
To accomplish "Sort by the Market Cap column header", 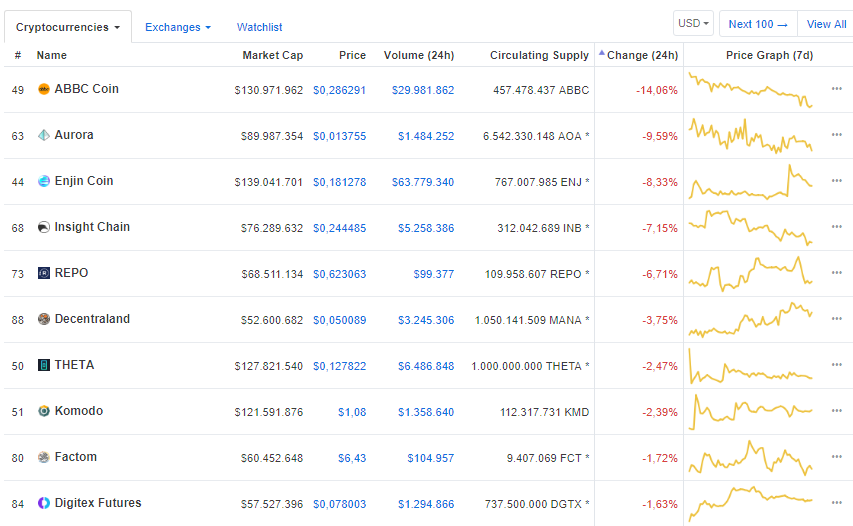I will tap(273, 55).
